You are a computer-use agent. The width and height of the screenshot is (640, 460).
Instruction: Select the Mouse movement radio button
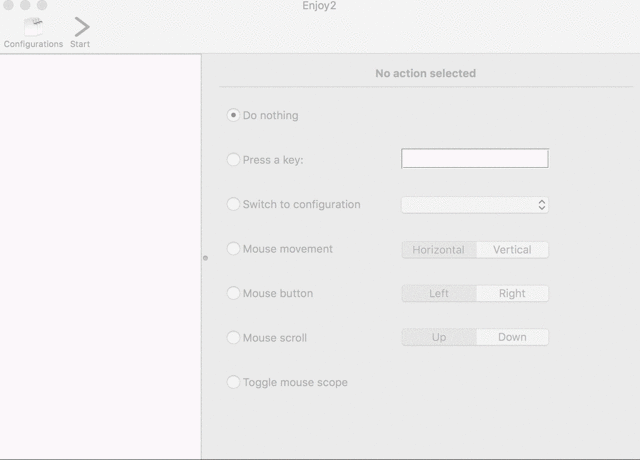tap(233, 249)
